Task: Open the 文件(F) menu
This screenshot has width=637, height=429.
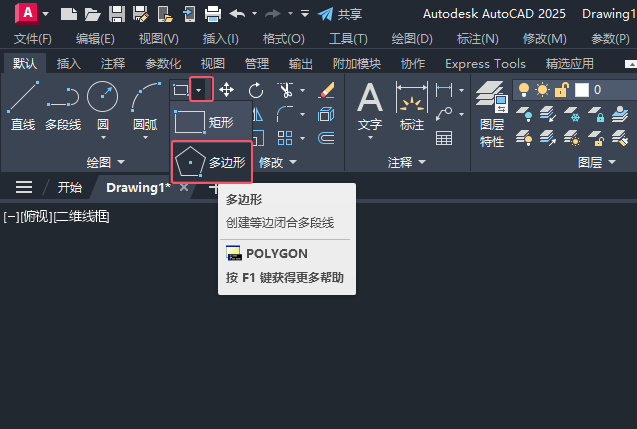Action: 32,39
